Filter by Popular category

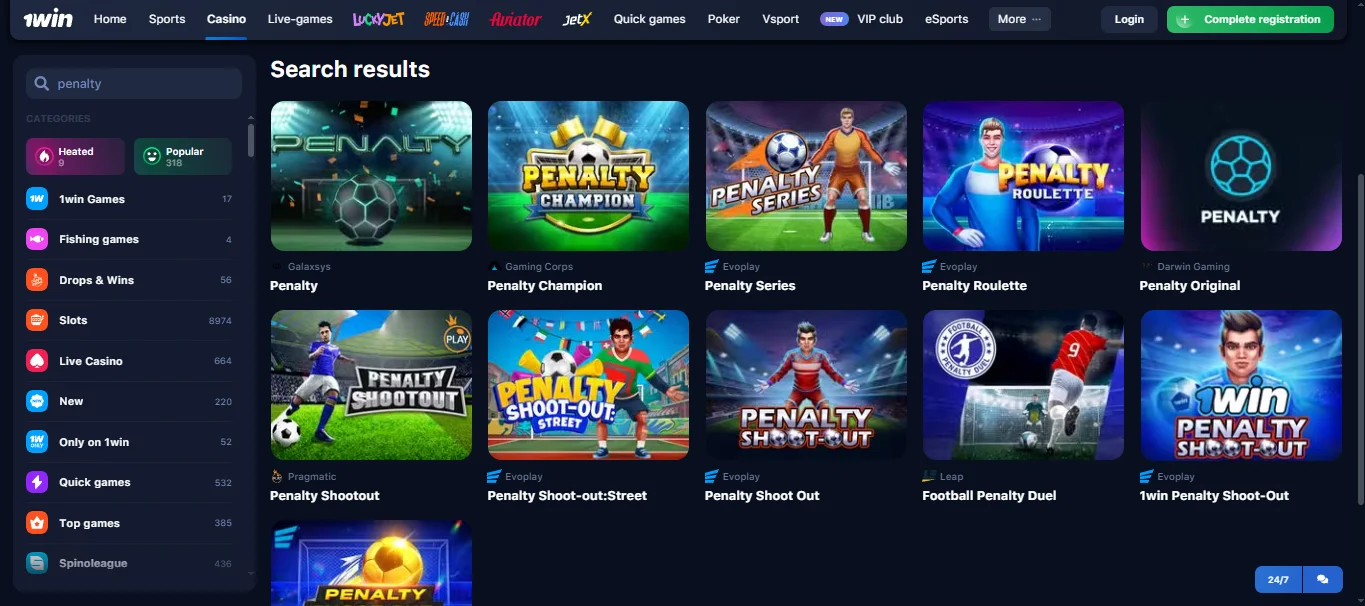point(183,156)
